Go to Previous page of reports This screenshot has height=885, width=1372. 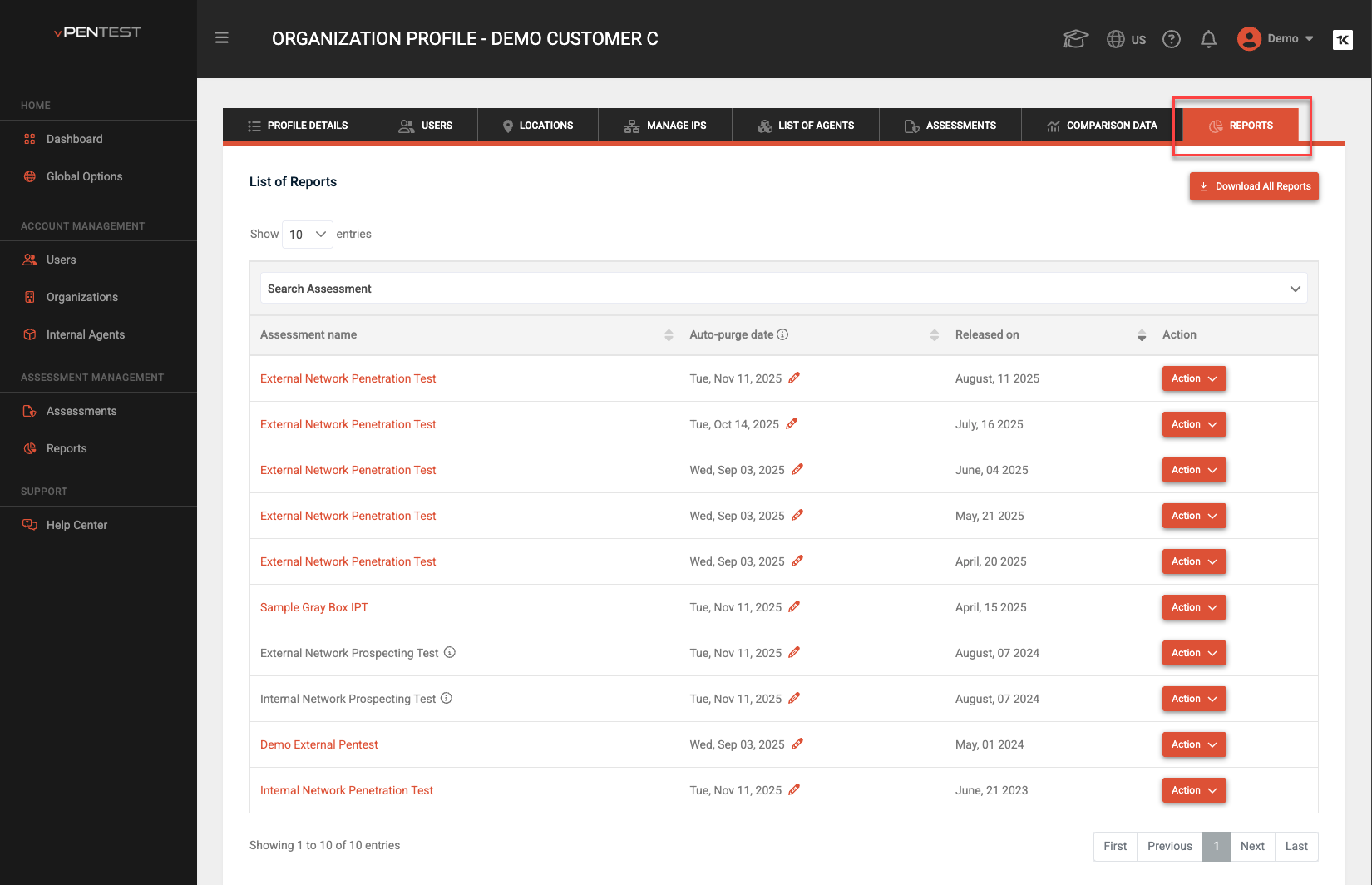click(x=1170, y=846)
